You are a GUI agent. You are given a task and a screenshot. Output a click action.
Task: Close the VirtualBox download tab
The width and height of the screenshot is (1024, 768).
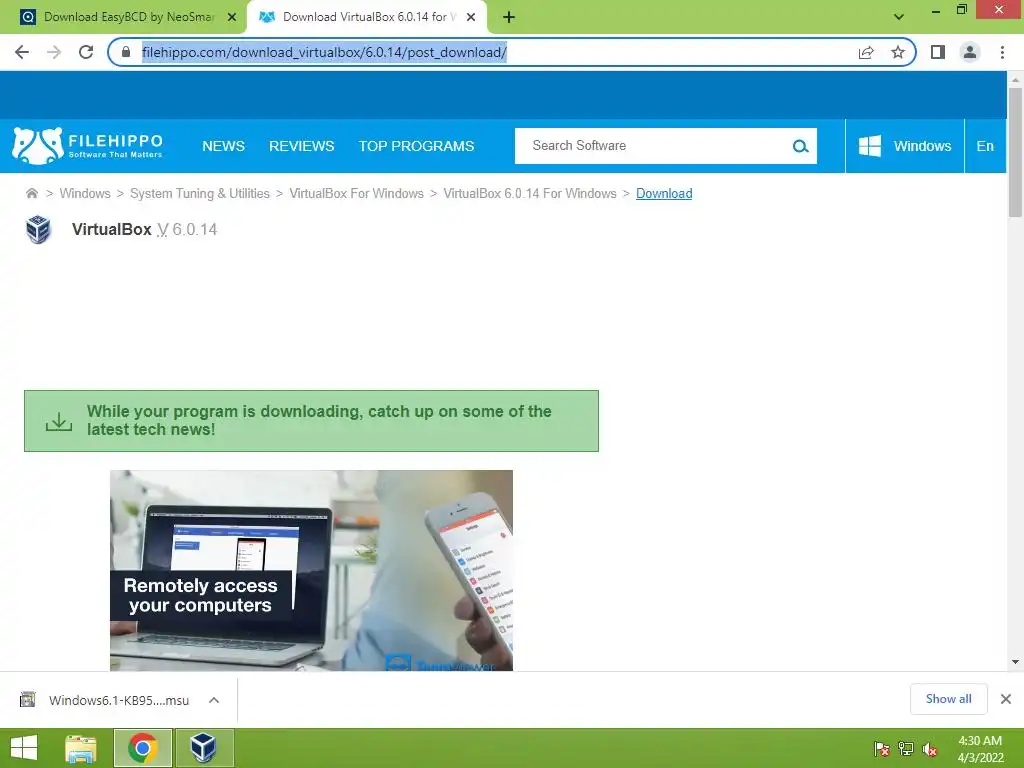tap(471, 18)
